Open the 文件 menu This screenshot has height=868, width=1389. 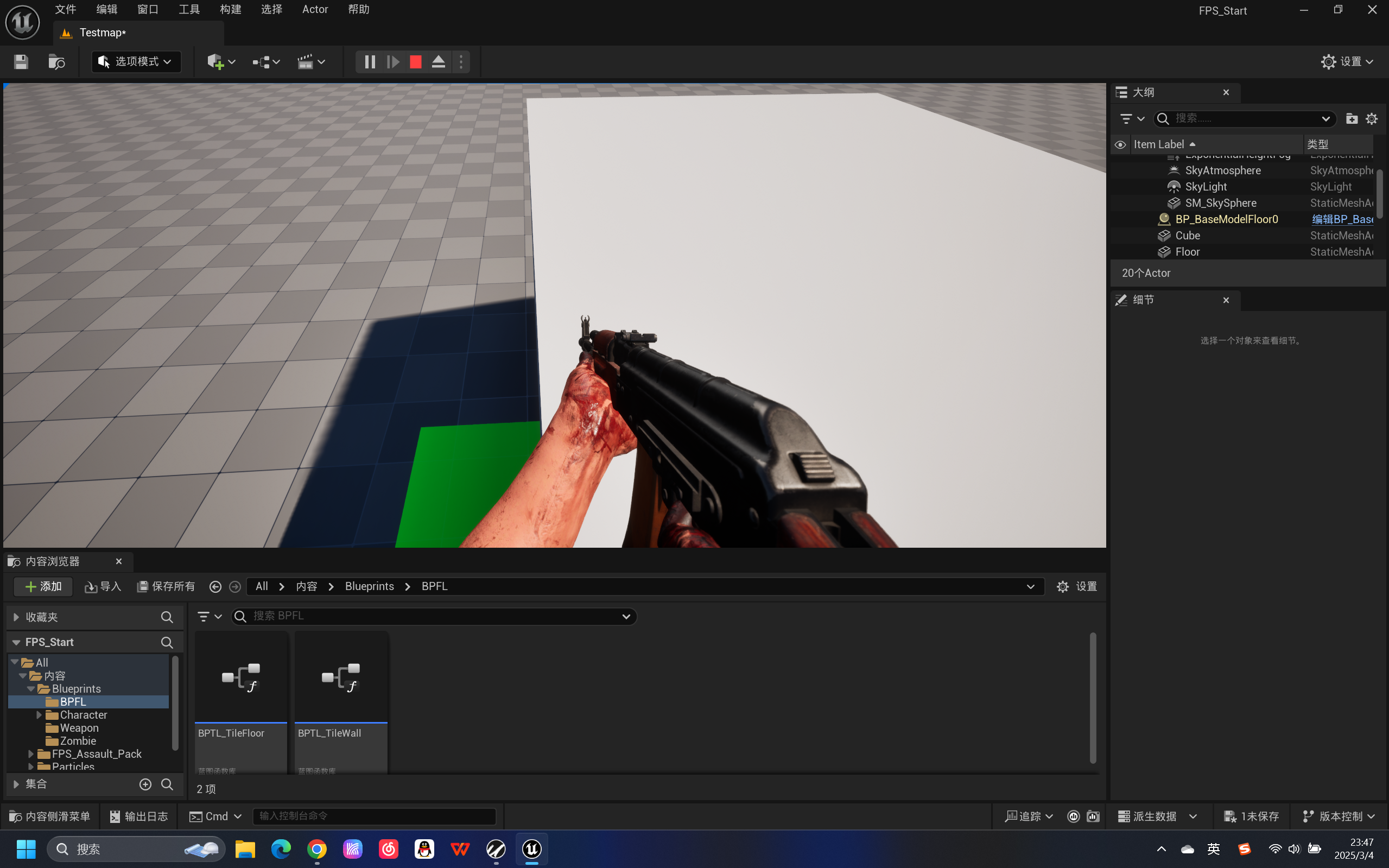tap(66, 9)
